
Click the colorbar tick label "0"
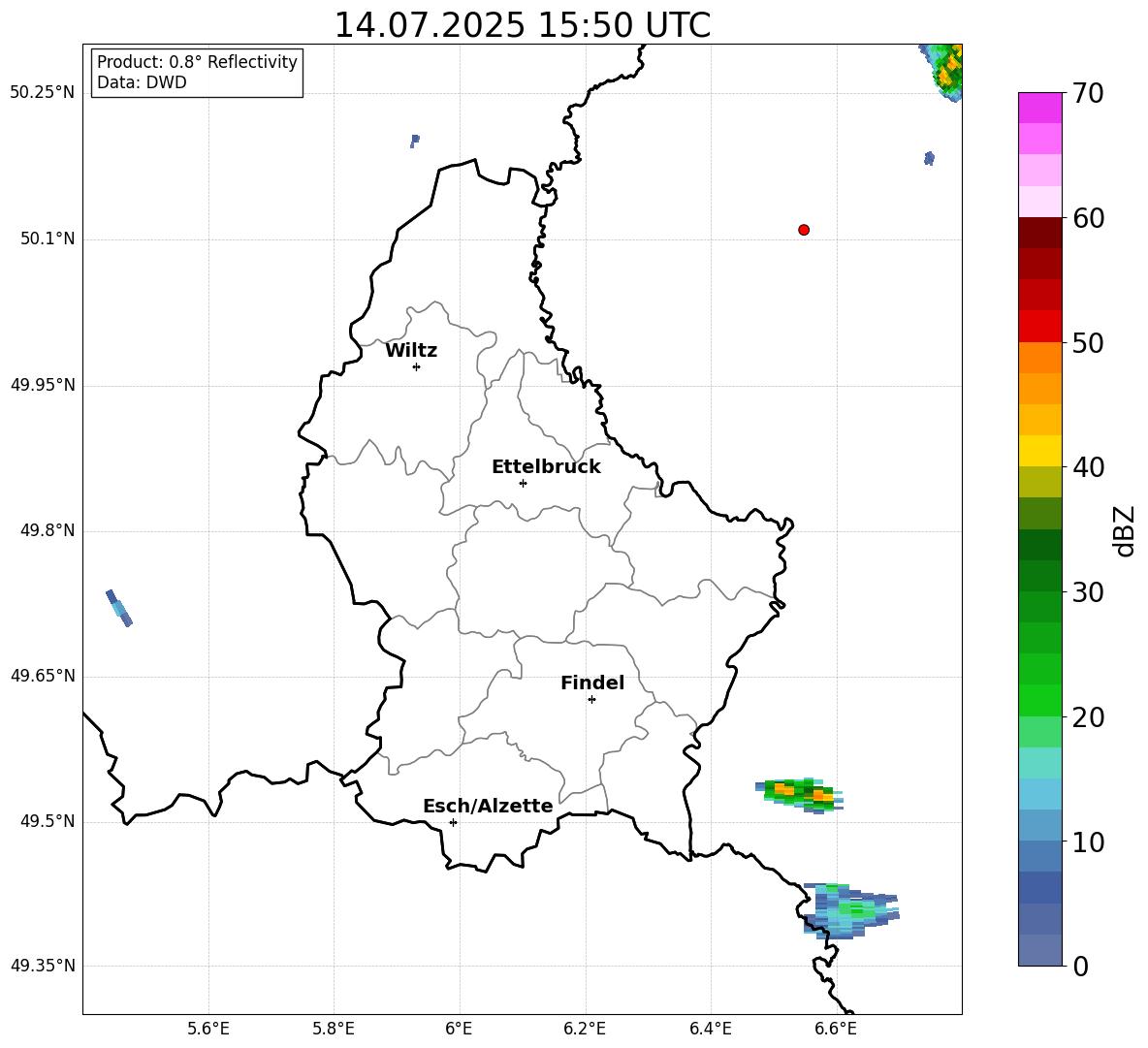[x=1080, y=966]
